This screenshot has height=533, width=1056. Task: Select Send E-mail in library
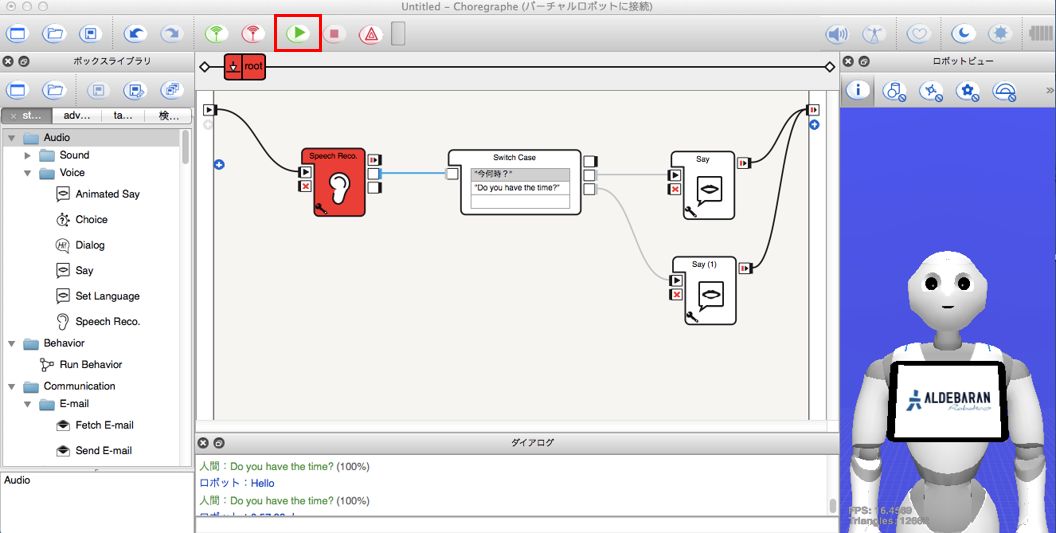click(x=94, y=451)
